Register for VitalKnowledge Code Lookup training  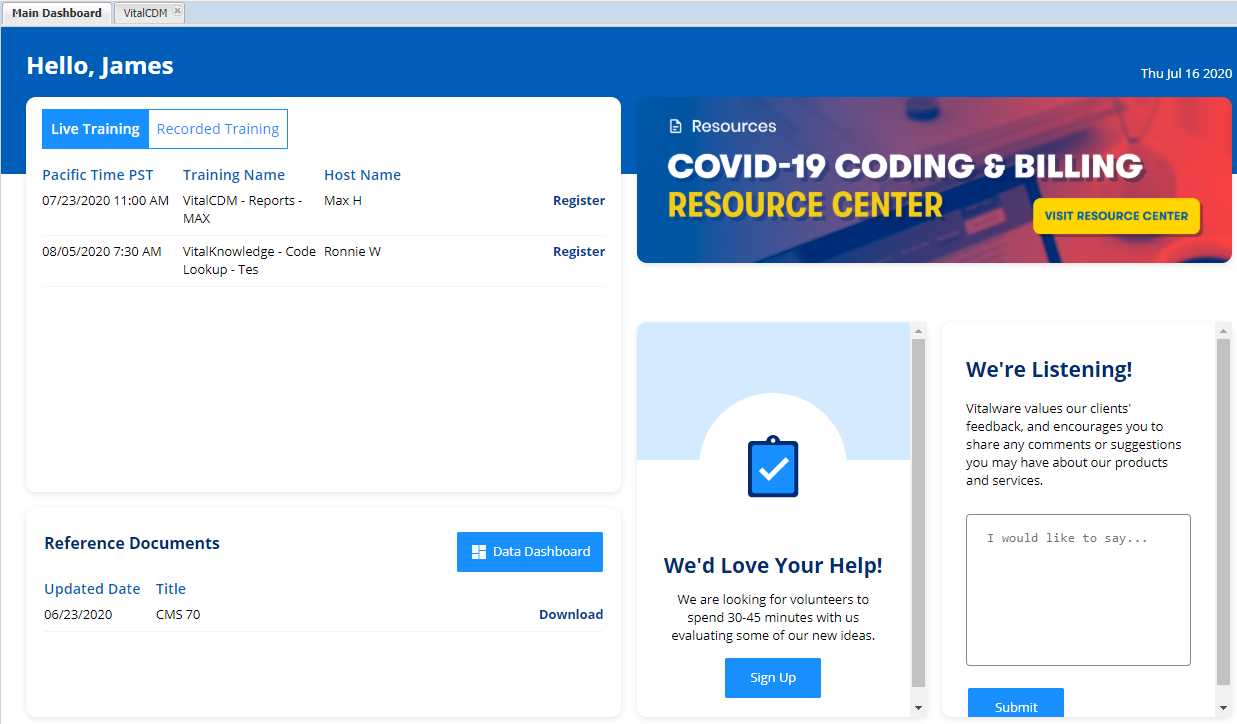[578, 252]
